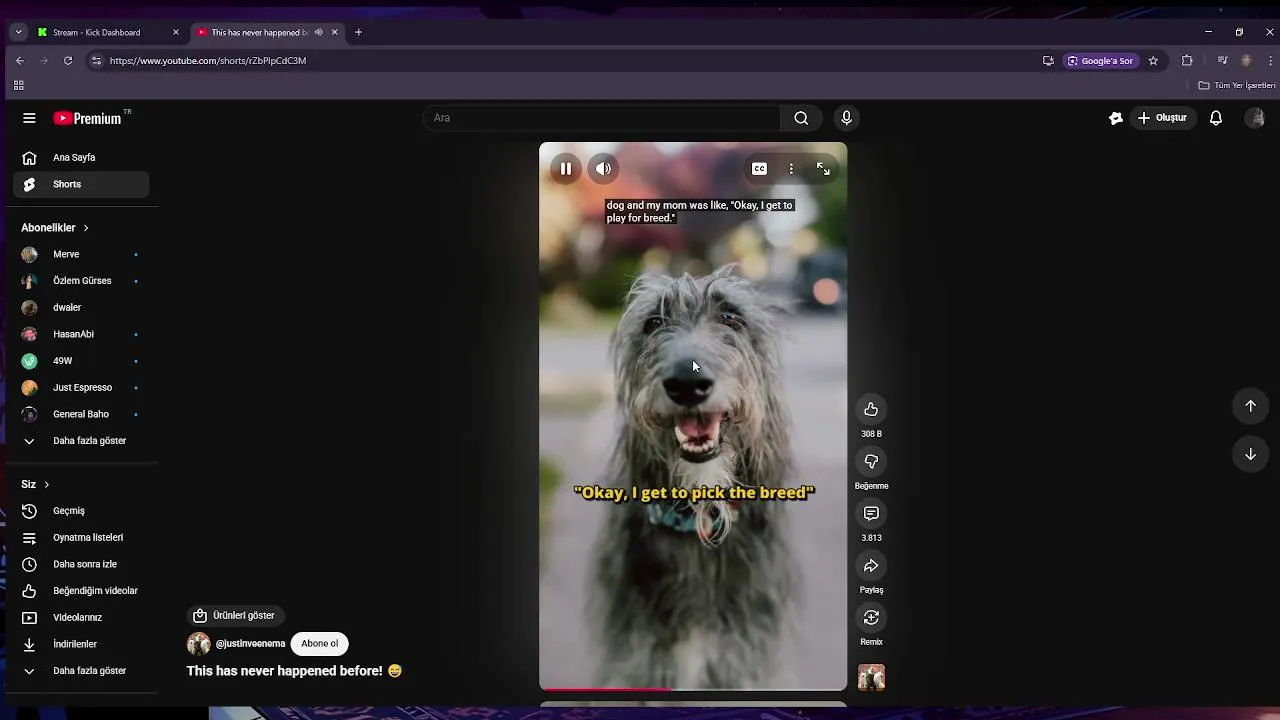1280x720 pixels.
Task: Remix this Short
Action: coord(871,617)
